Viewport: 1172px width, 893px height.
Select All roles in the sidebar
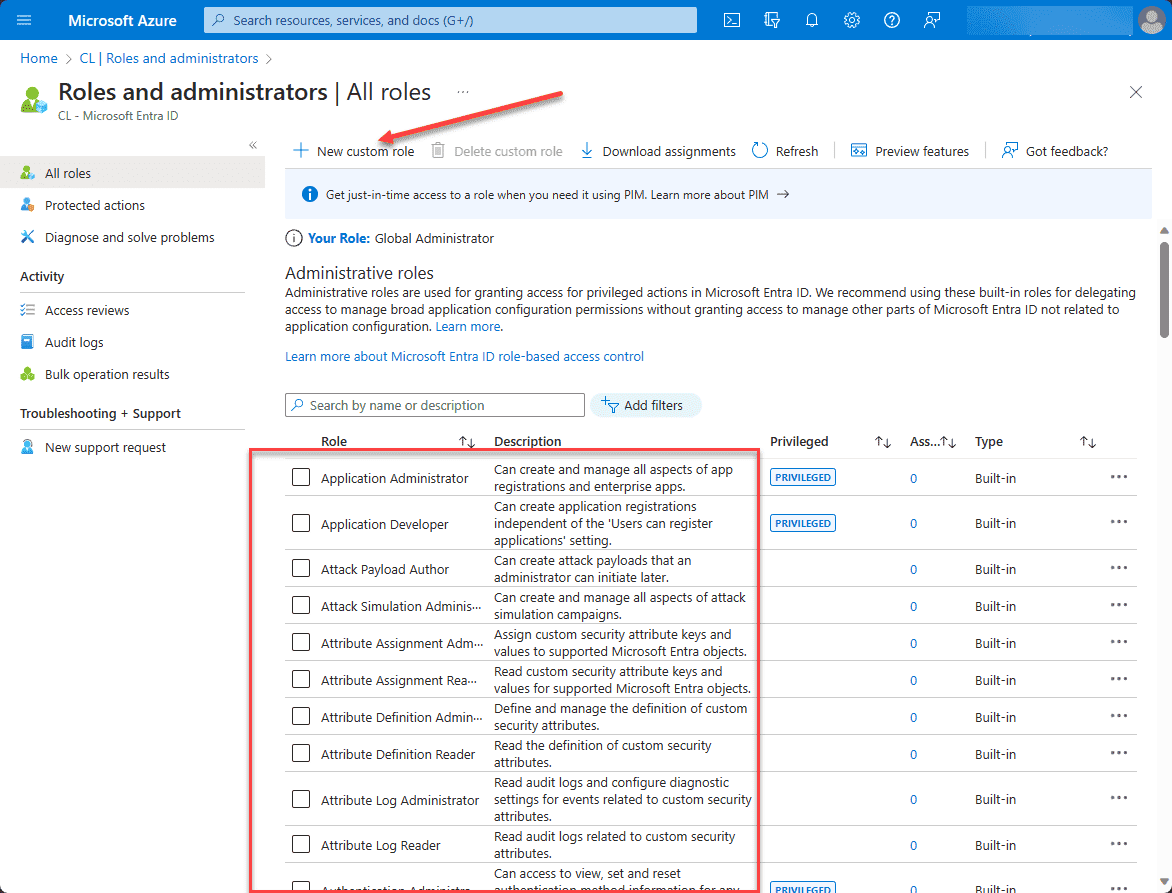tap(132, 173)
